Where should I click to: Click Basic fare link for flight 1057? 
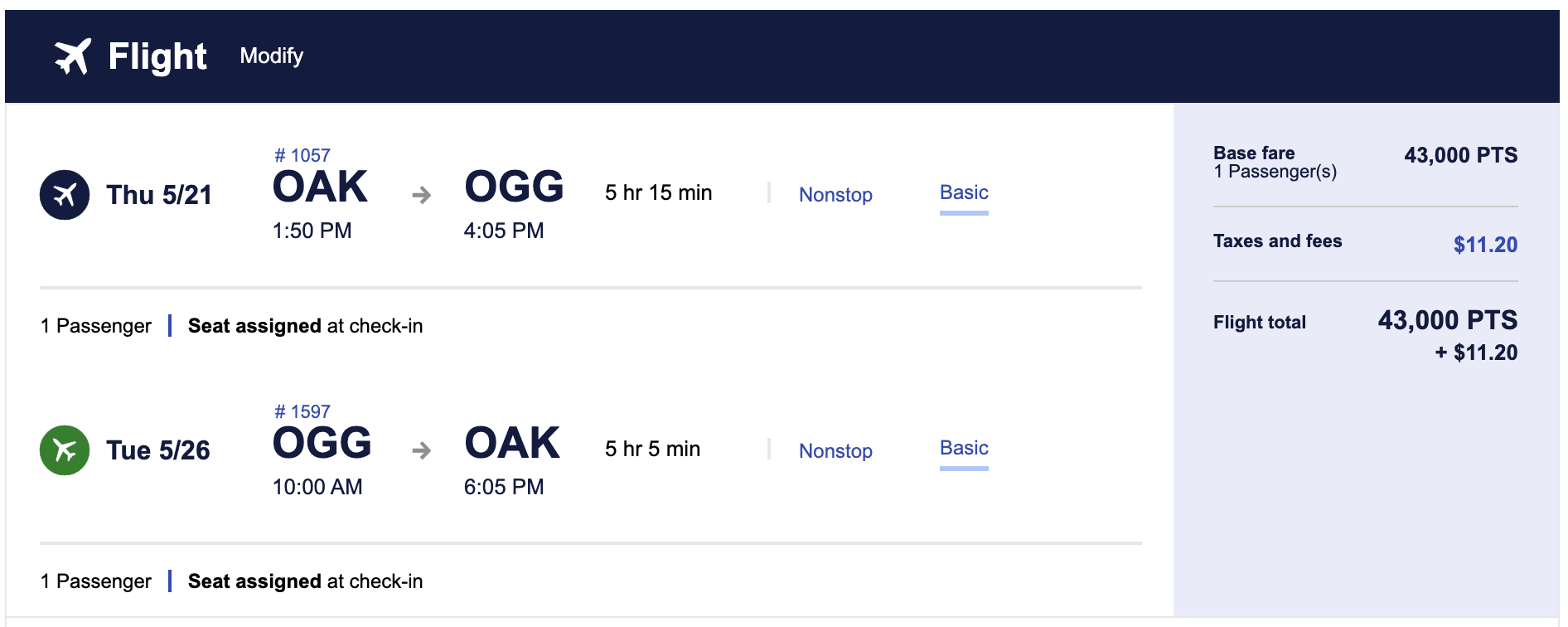point(964,192)
